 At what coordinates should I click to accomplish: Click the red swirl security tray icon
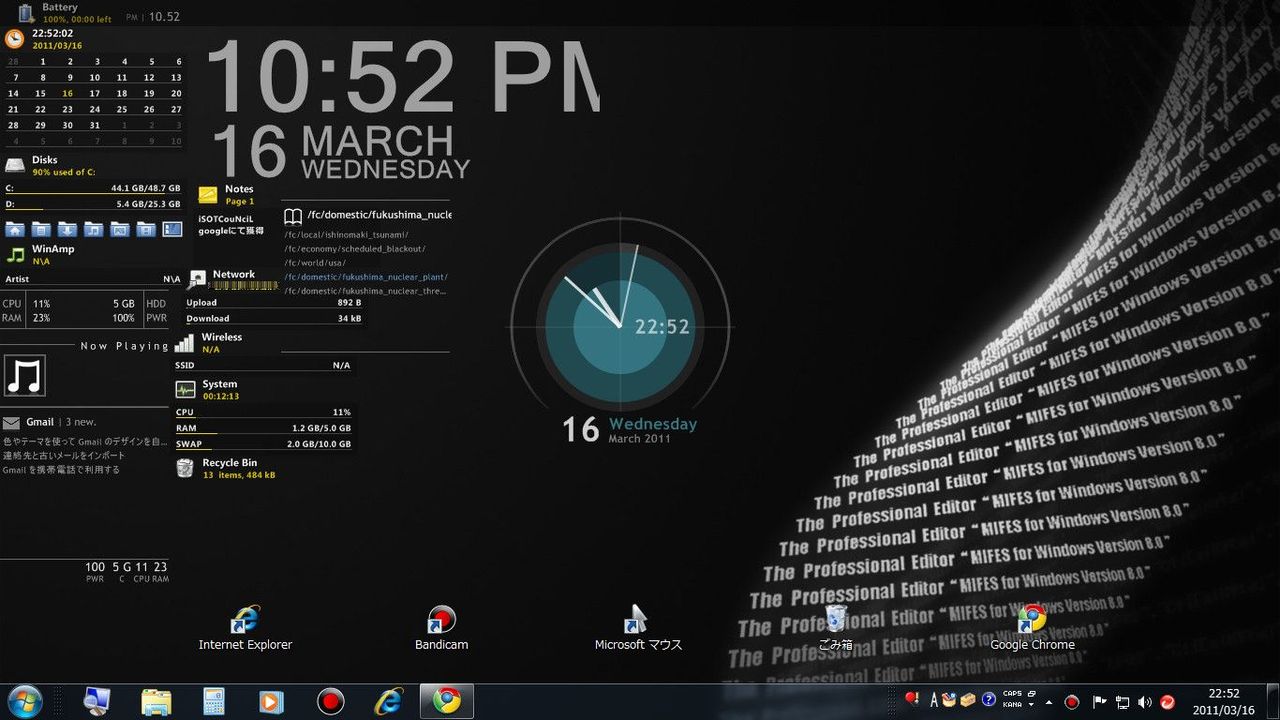[x=1167, y=701]
